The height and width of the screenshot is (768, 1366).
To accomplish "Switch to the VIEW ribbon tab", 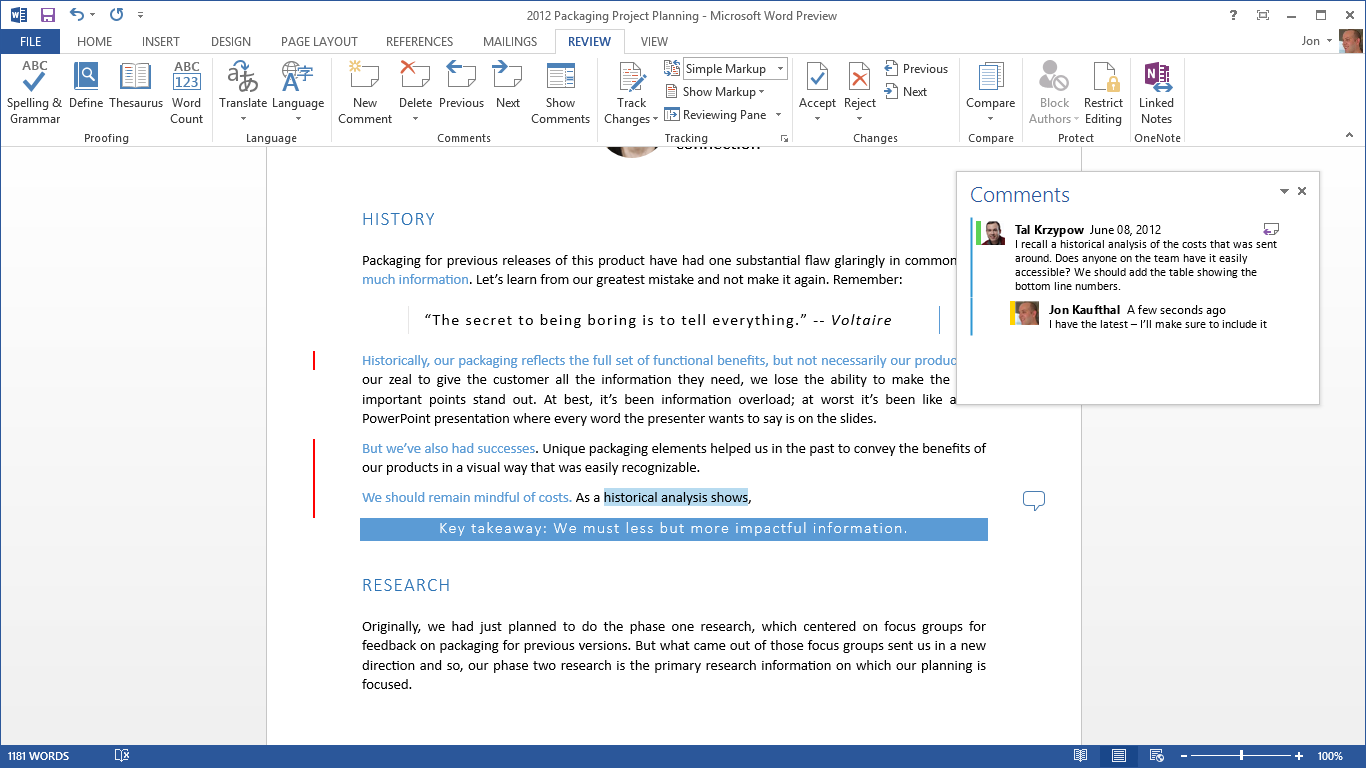I will 654,42.
